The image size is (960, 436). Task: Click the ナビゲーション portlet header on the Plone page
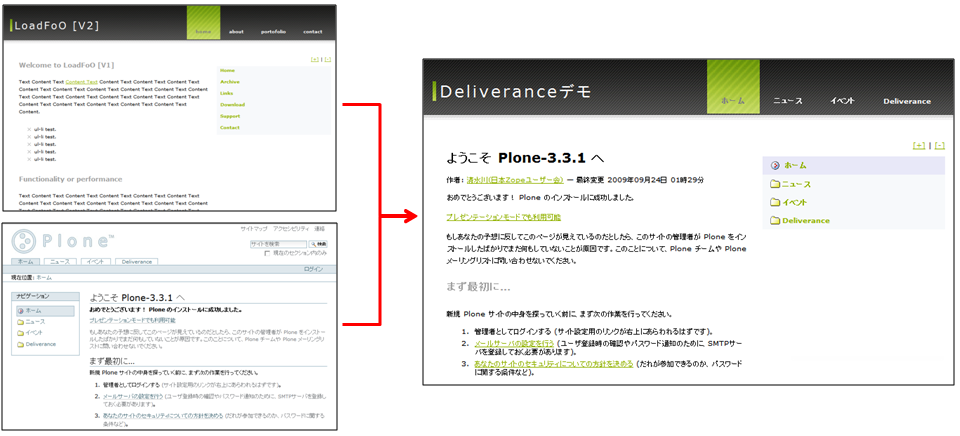point(45,296)
